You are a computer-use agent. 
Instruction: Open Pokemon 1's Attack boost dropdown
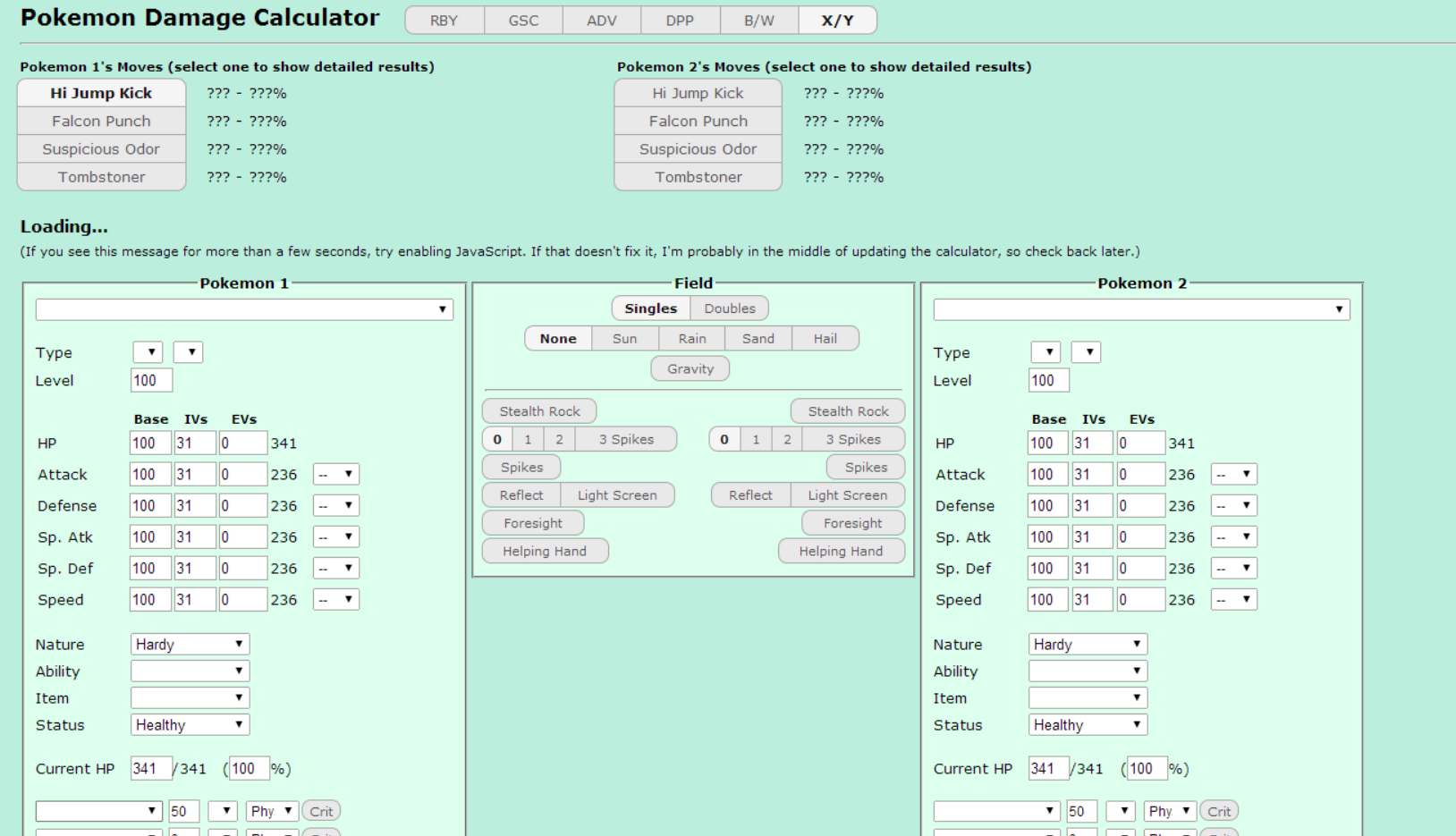(x=336, y=475)
